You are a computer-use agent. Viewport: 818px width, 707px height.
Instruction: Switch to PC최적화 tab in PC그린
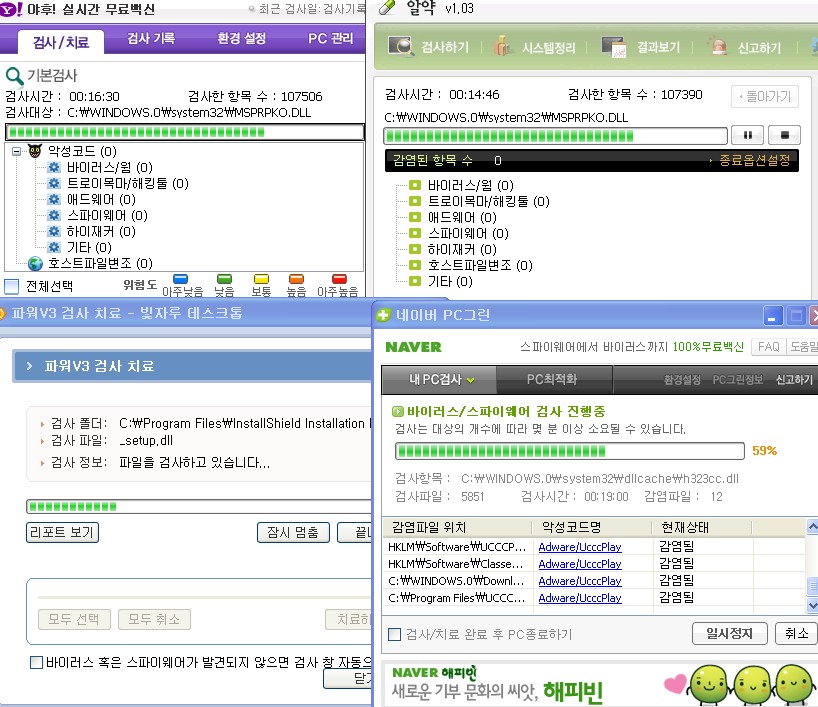tap(552, 380)
